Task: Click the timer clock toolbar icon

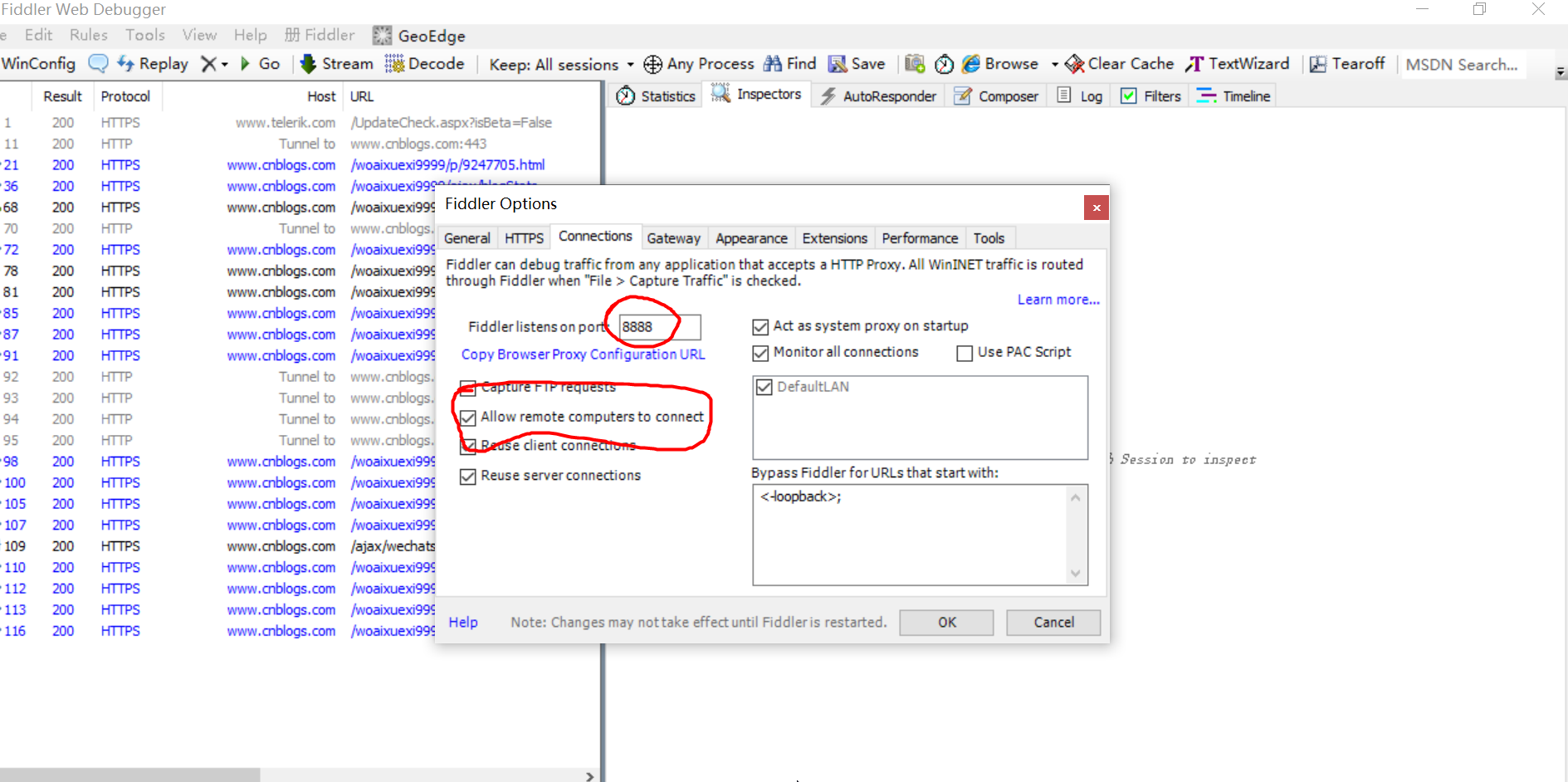Action: (x=944, y=64)
